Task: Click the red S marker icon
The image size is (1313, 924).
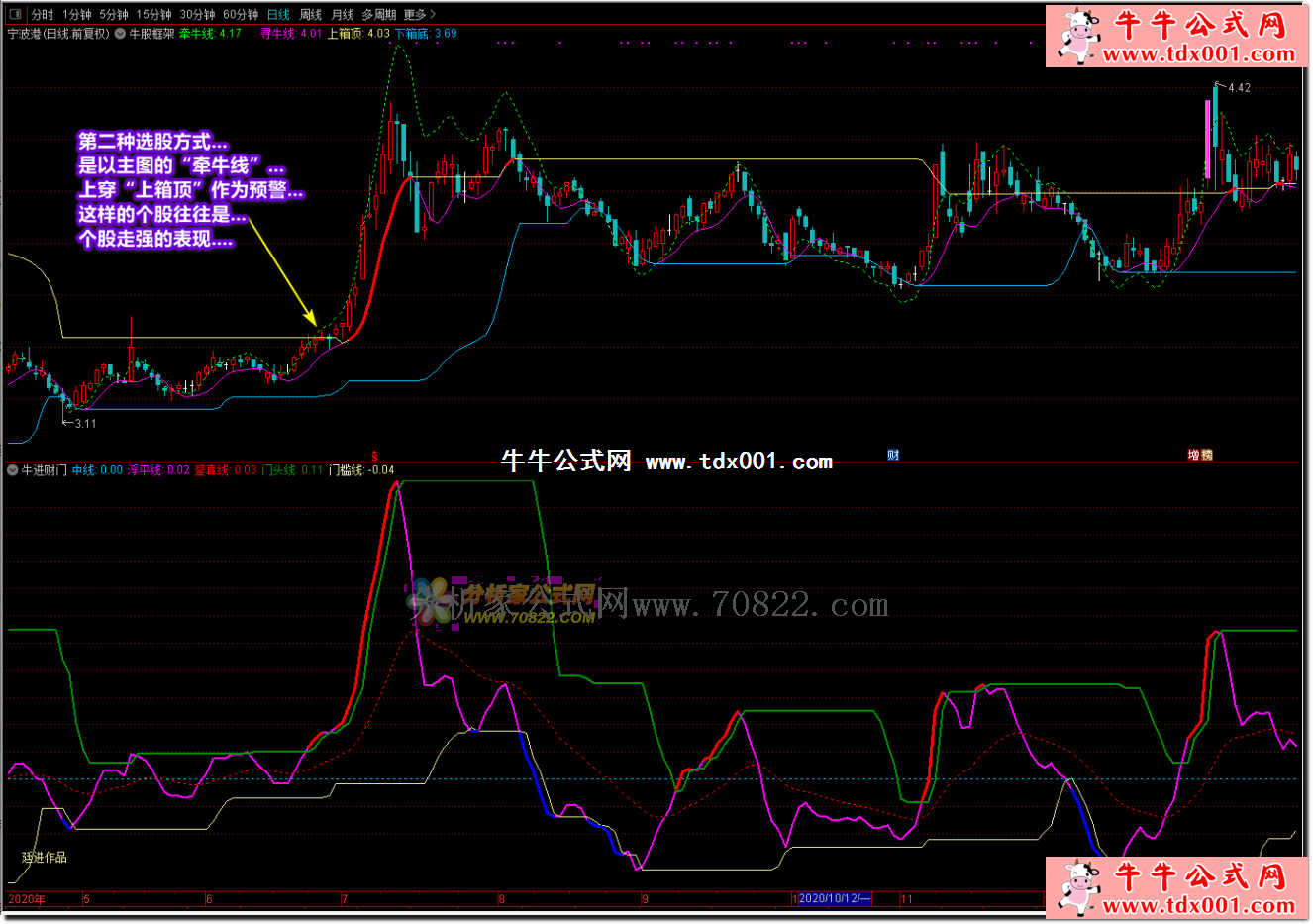Action: click(374, 456)
